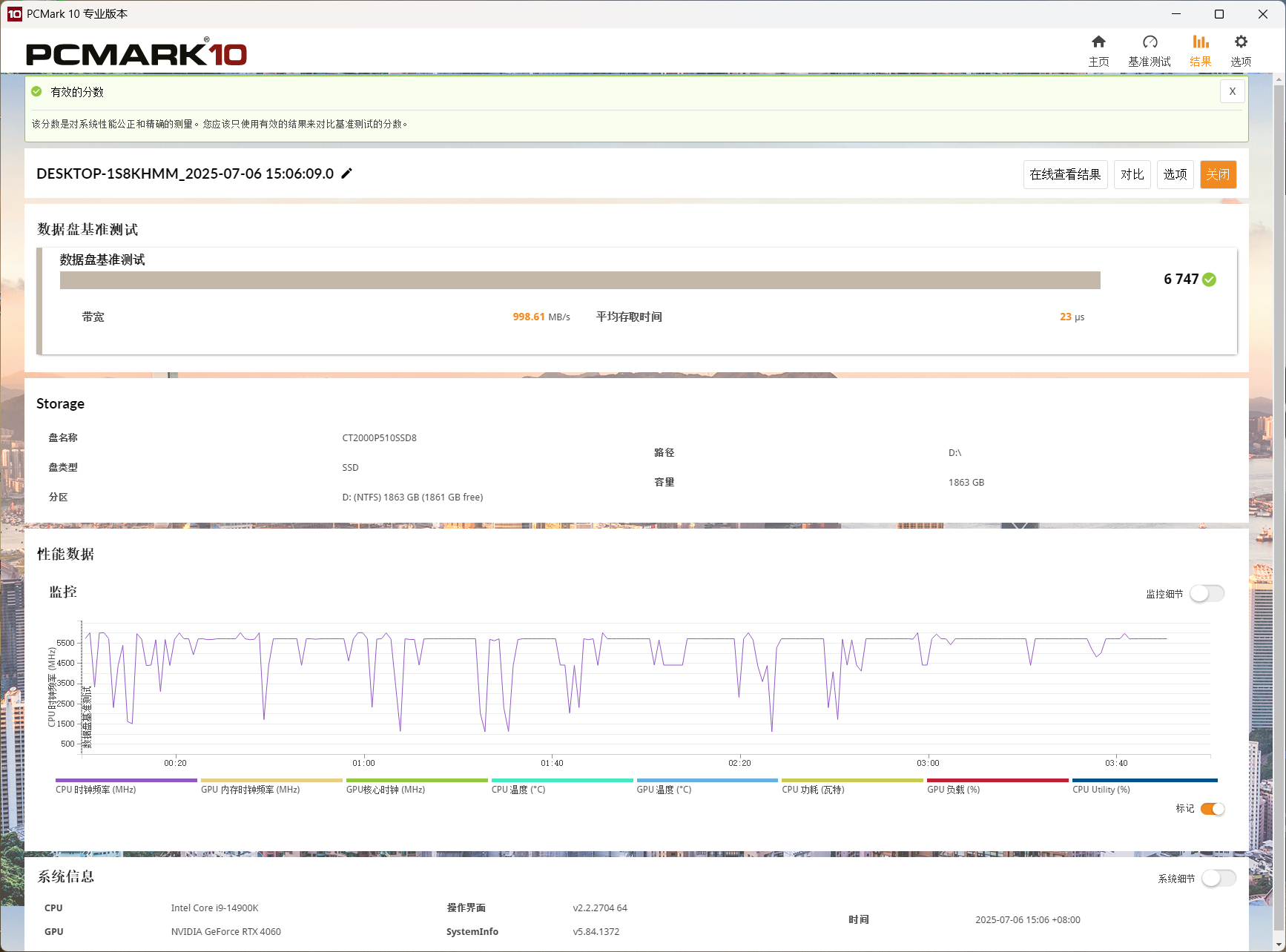Click the time value 2025-07-06 15:06 +08:00
This screenshot has height=952, width=1286.
coord(1027,919)
